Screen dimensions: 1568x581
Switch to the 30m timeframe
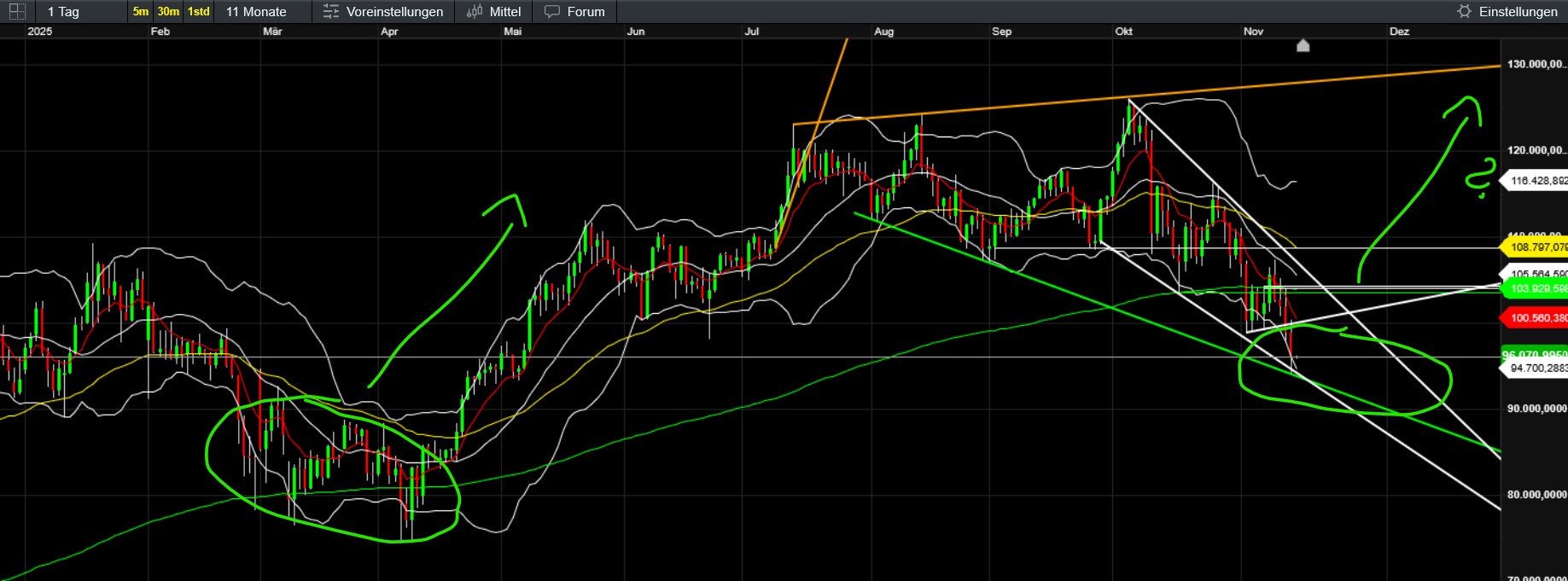168,12
